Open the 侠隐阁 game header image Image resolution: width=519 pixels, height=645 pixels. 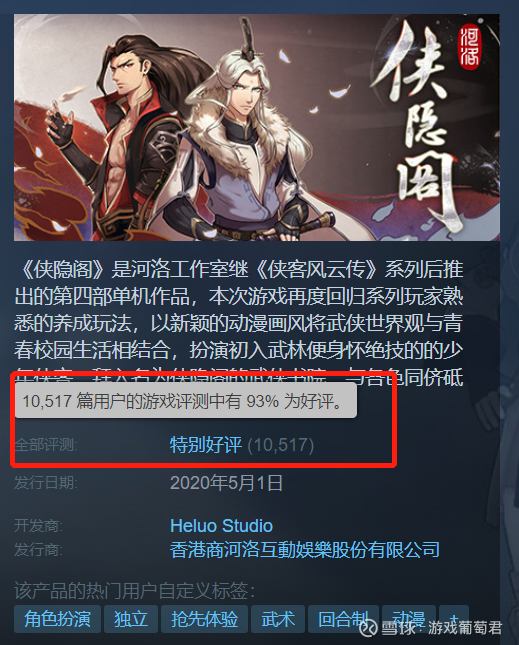pyautogui.click(x=257, y=128)
